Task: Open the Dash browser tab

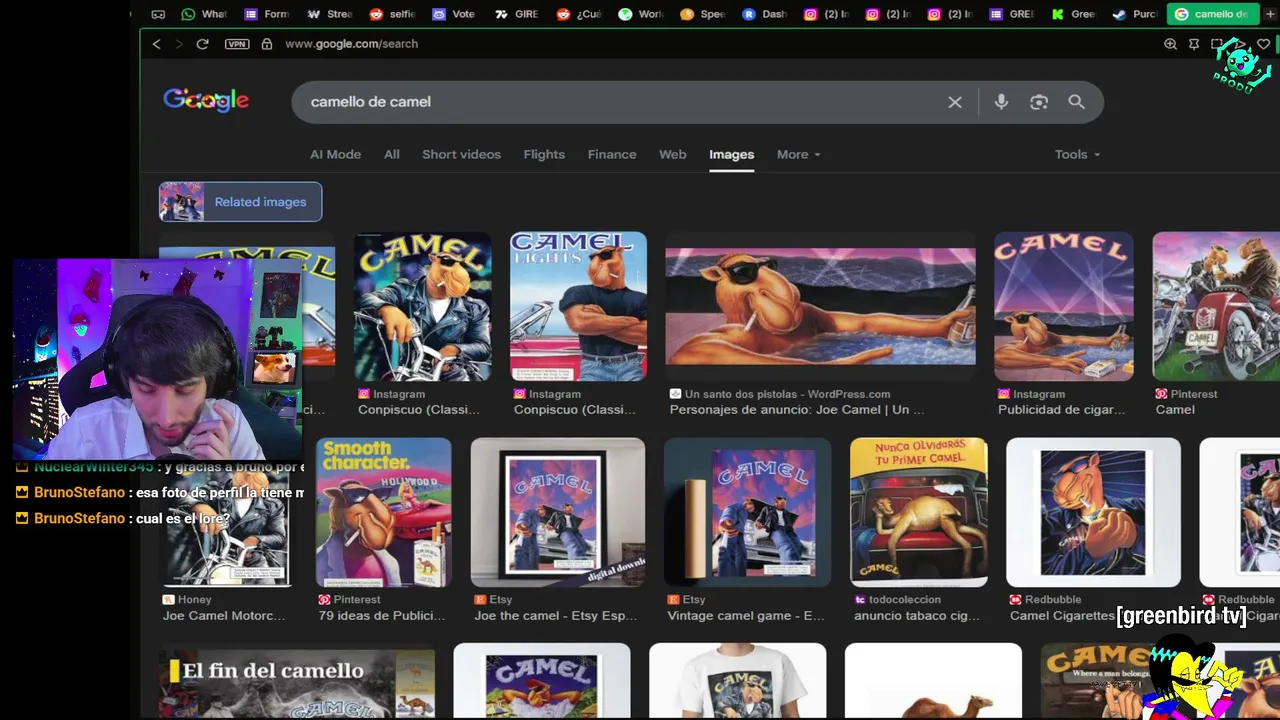Action: [x=764, y=14]
